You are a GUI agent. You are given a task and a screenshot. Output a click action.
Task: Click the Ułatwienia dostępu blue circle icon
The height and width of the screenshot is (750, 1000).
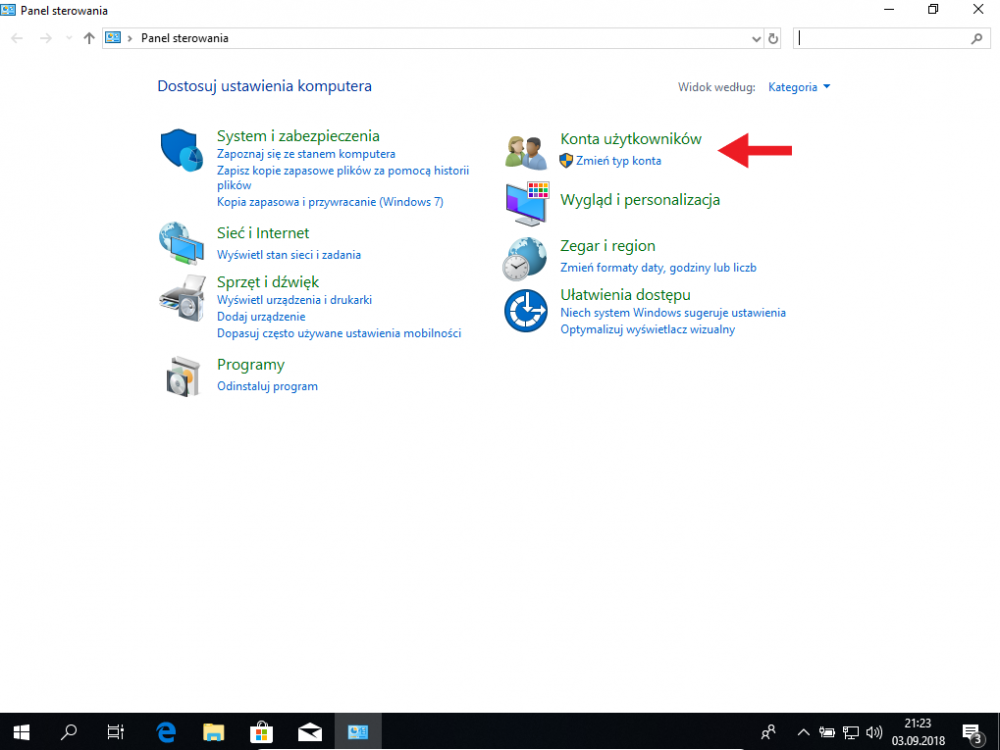tap(526, 311)
